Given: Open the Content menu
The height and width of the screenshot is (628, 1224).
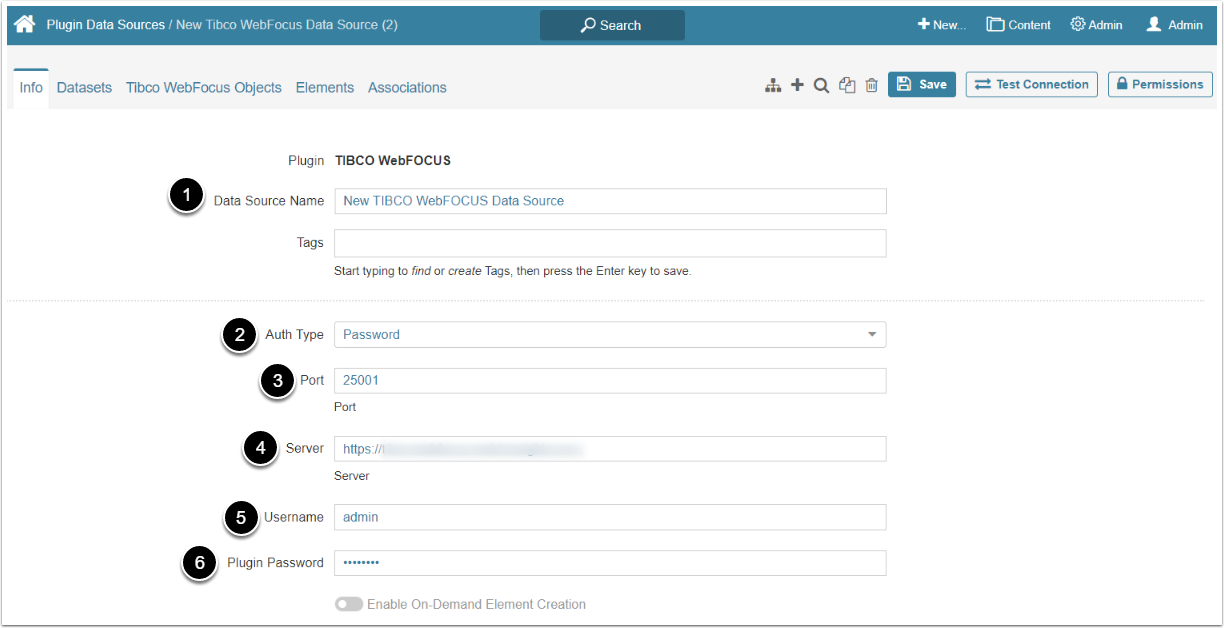Looking at the screenshot, I should point(1018,25).
